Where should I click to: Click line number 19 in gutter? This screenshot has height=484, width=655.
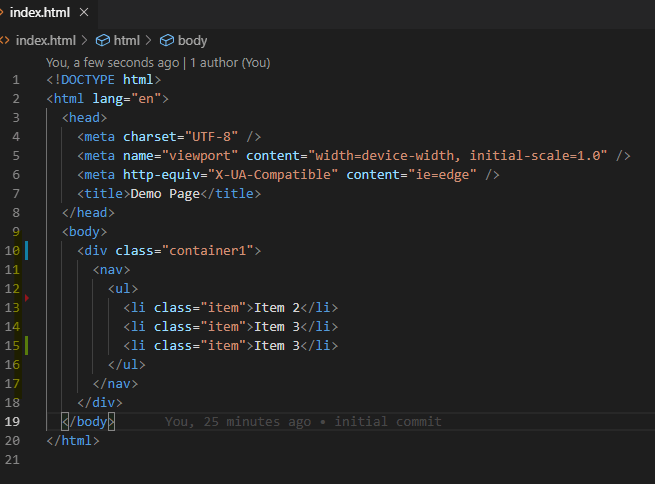coord(12,421)
